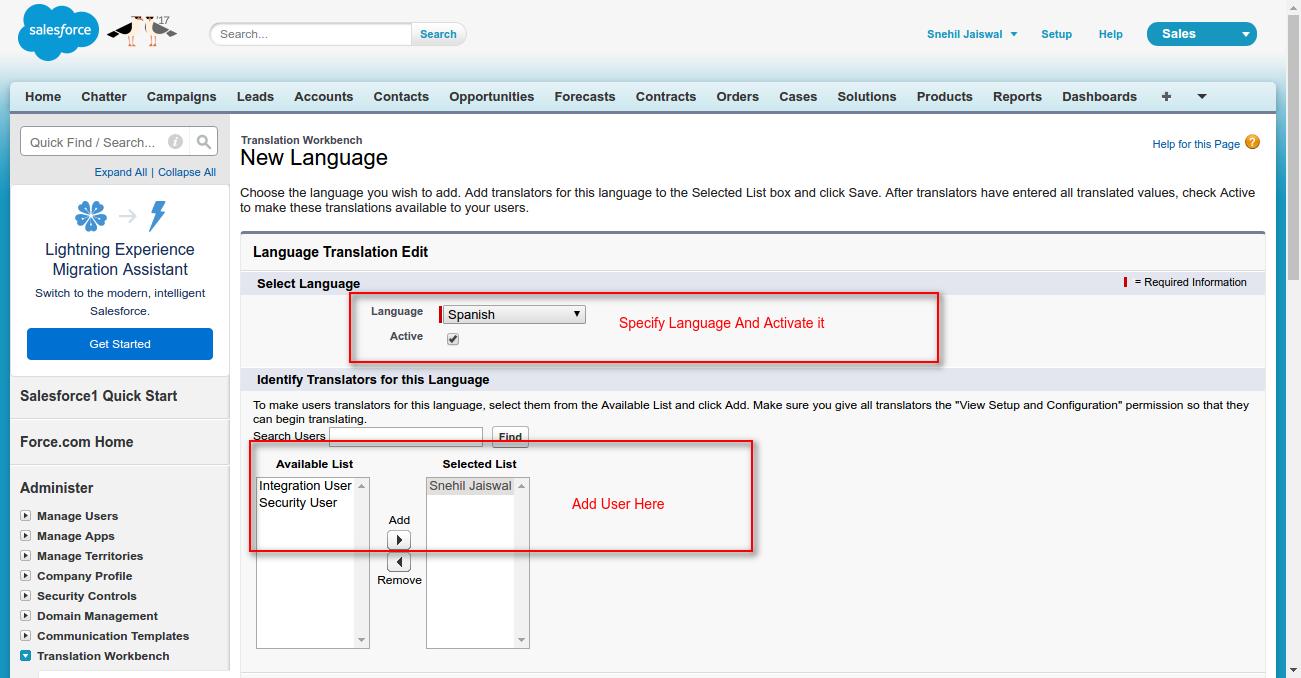Click the Quick Find magnifier icon

203,142
